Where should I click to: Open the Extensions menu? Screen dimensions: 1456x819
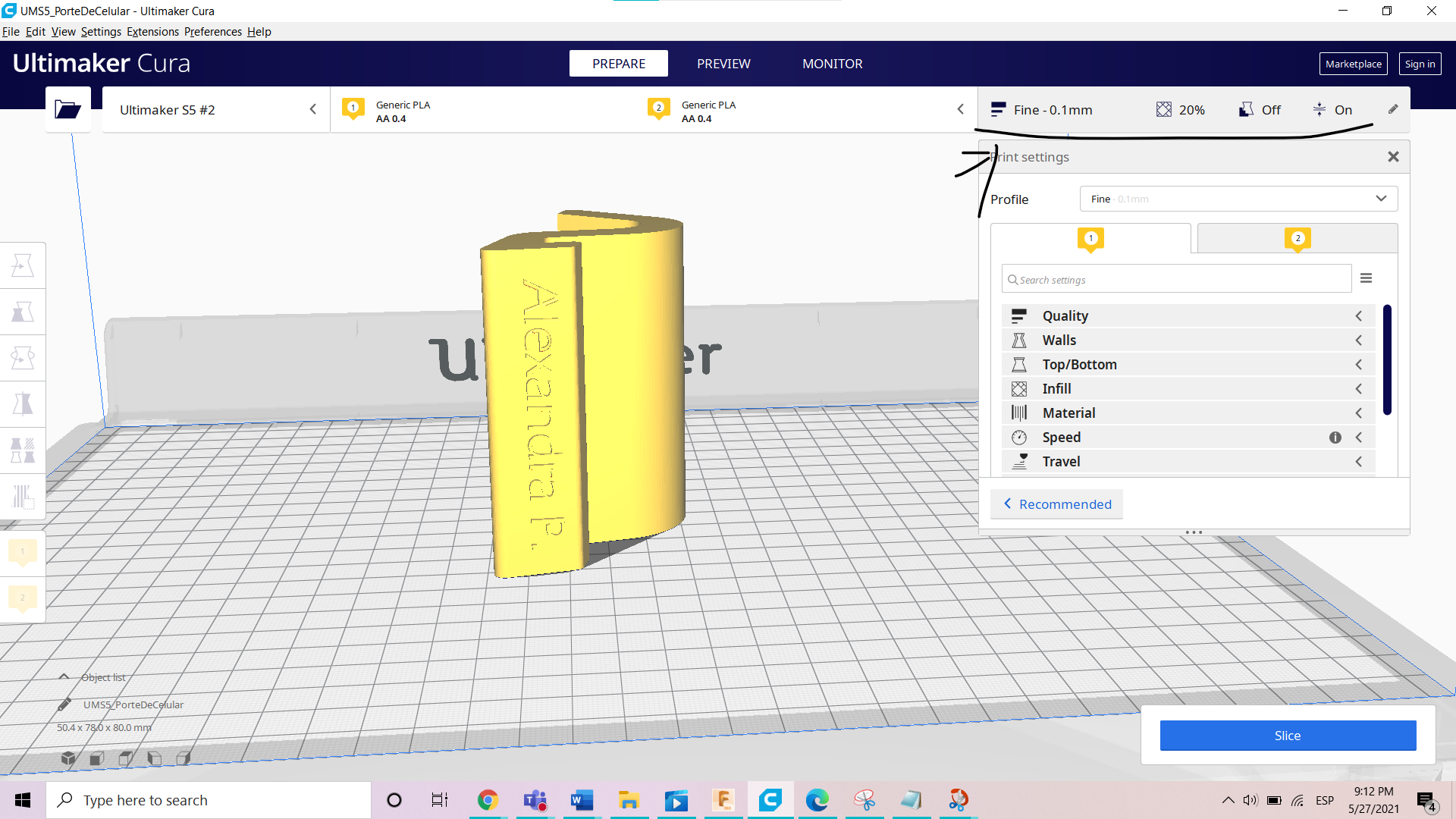152,32
